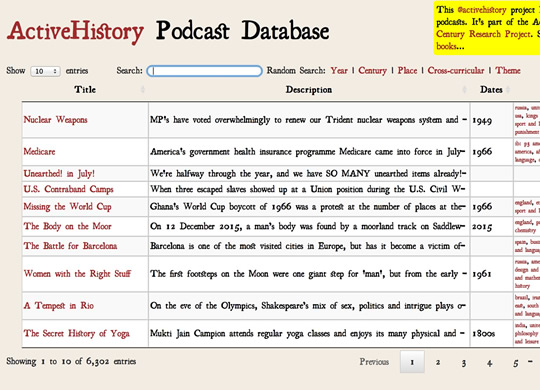Open the U.S. Contraband Camps podcast
540x390 pixels.
coord(68,189)
